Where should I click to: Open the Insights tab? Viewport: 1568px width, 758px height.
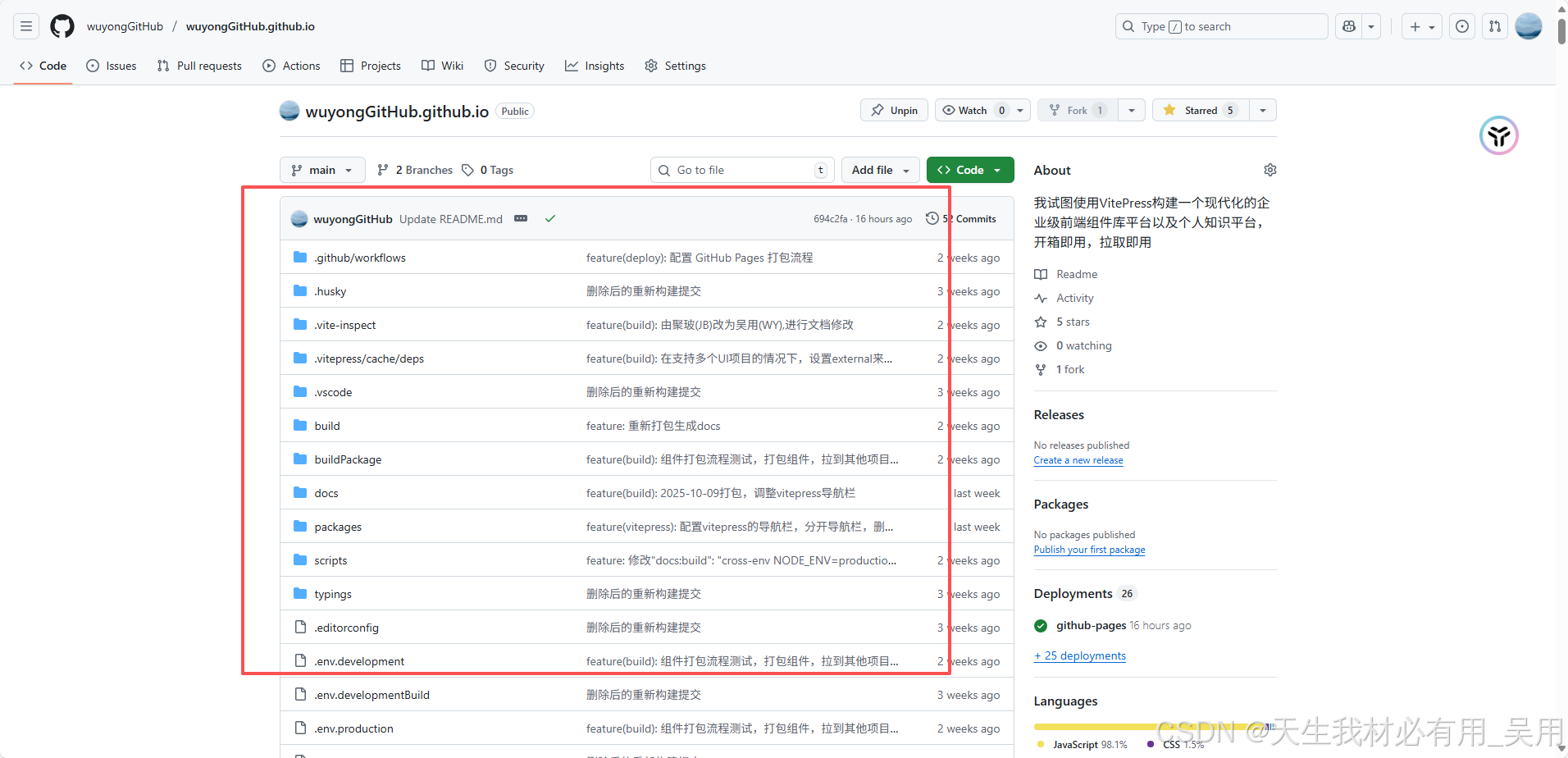pyautogui.click(x=594, y=66)
